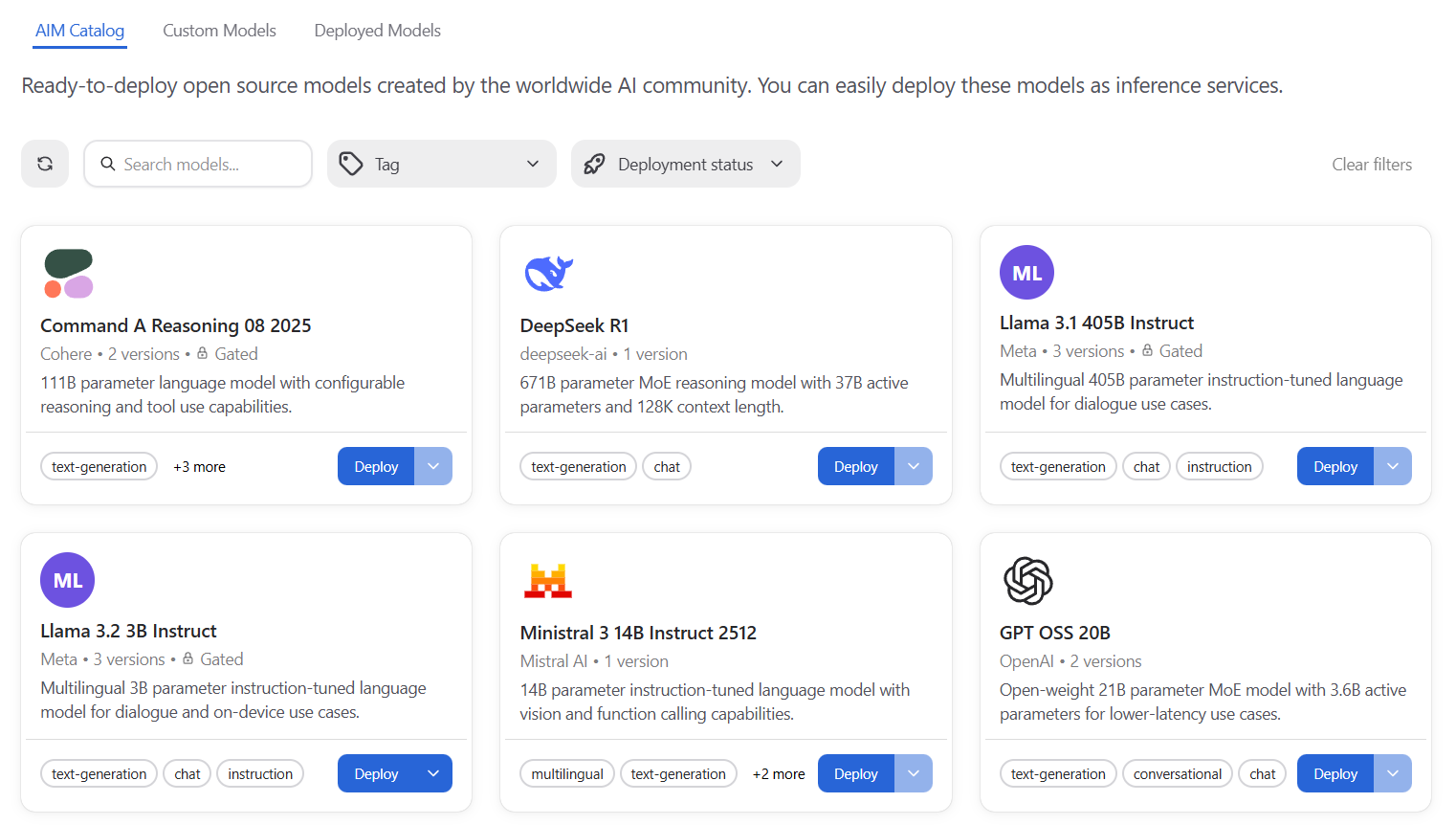Open the Tag filter dropdown
The height and width of the screenshot is (825, 1456).
click(441, 164)
